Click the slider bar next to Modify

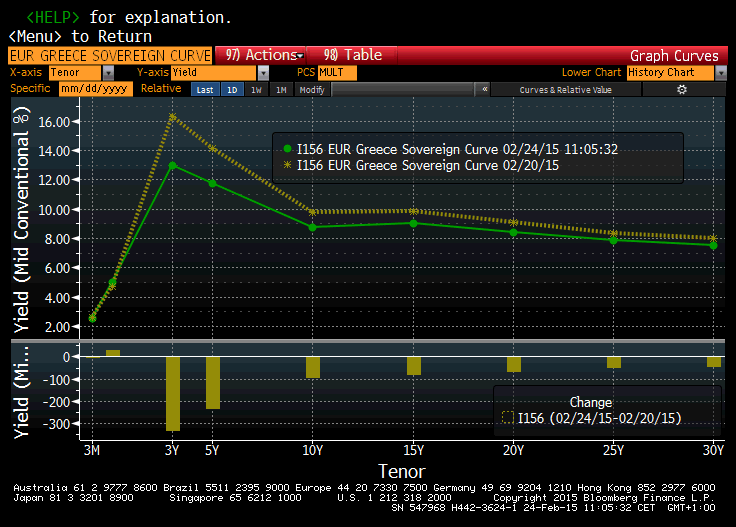click(x=403, y=89)
